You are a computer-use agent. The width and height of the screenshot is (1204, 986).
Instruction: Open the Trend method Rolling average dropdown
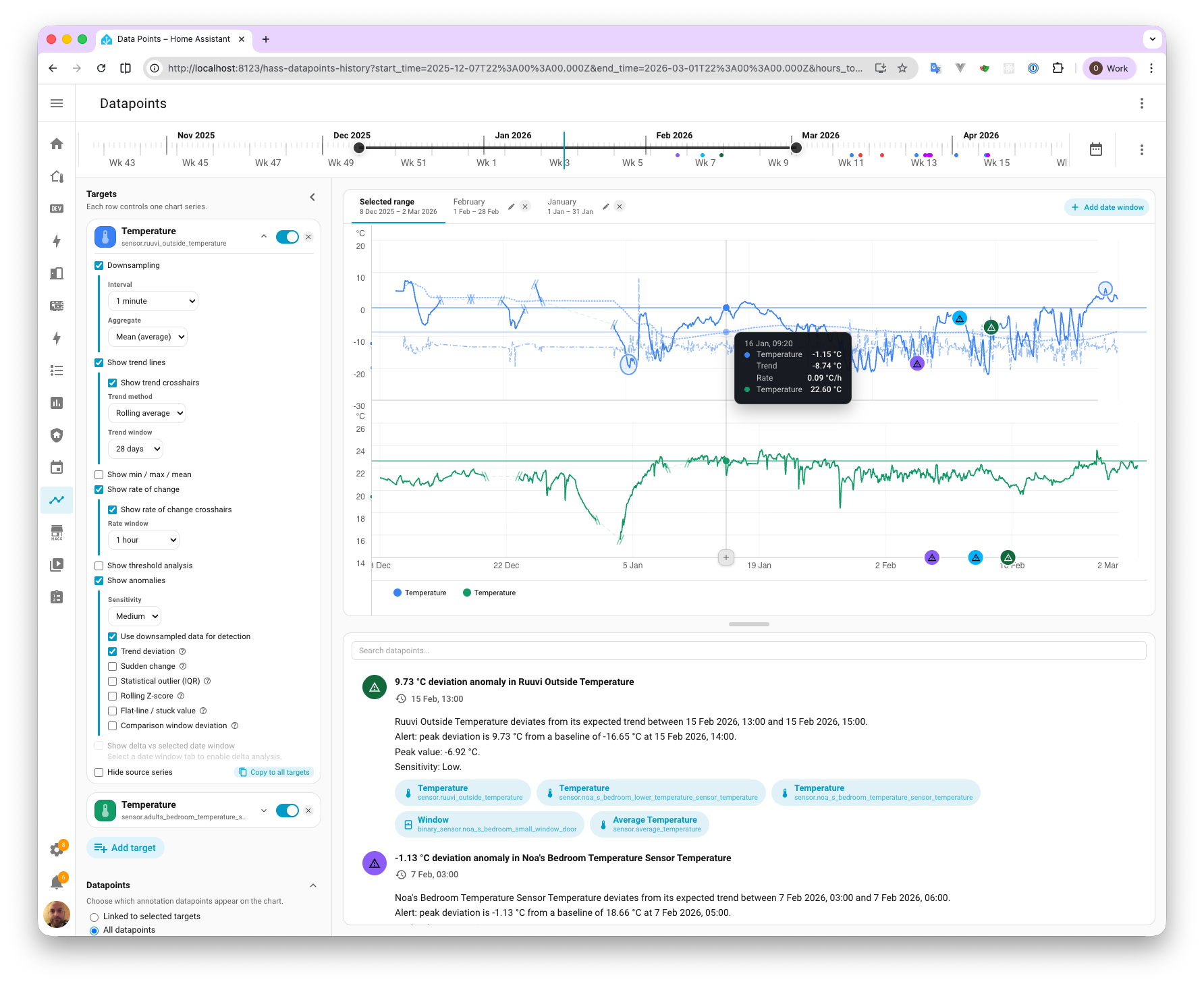[x=147, y=413]
